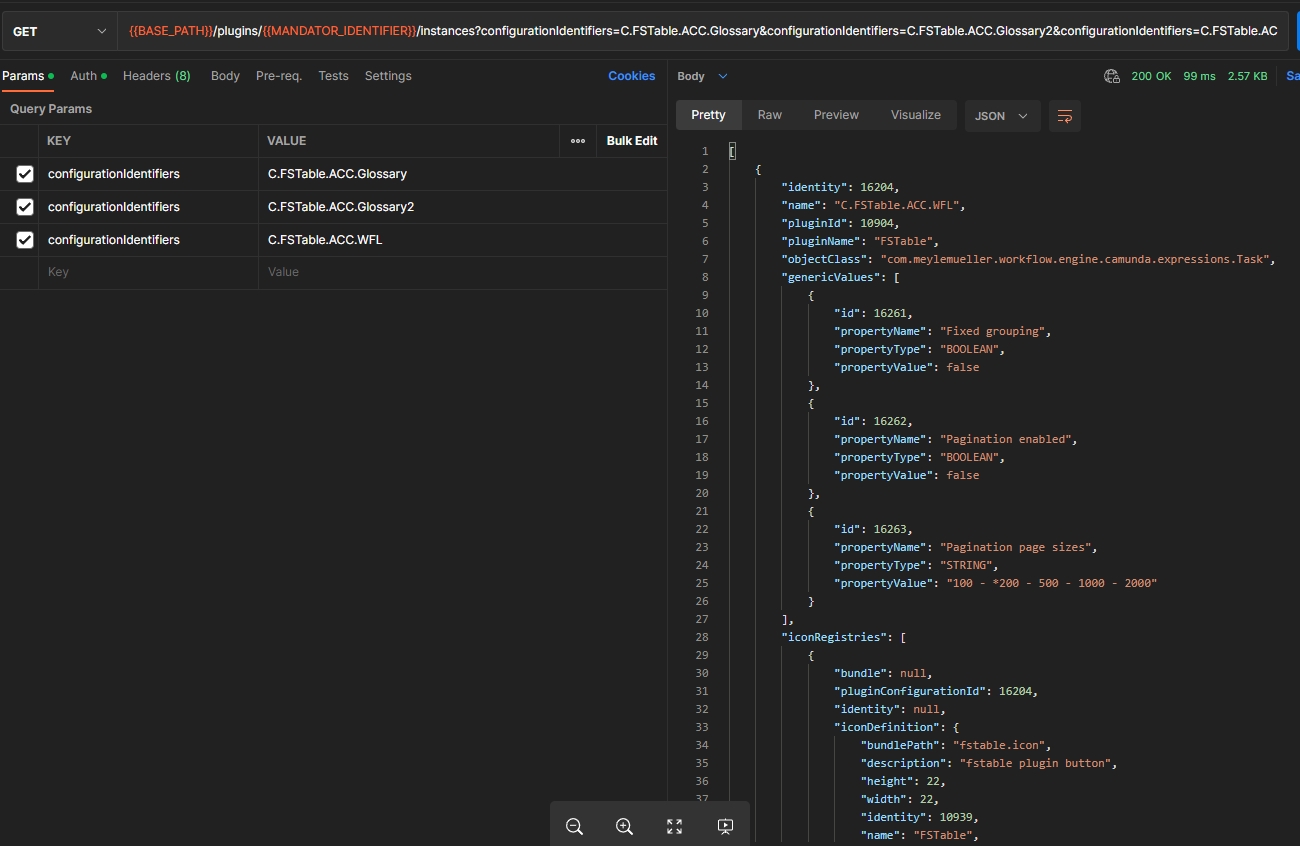Click the request URL field

[x=703, y=32]
